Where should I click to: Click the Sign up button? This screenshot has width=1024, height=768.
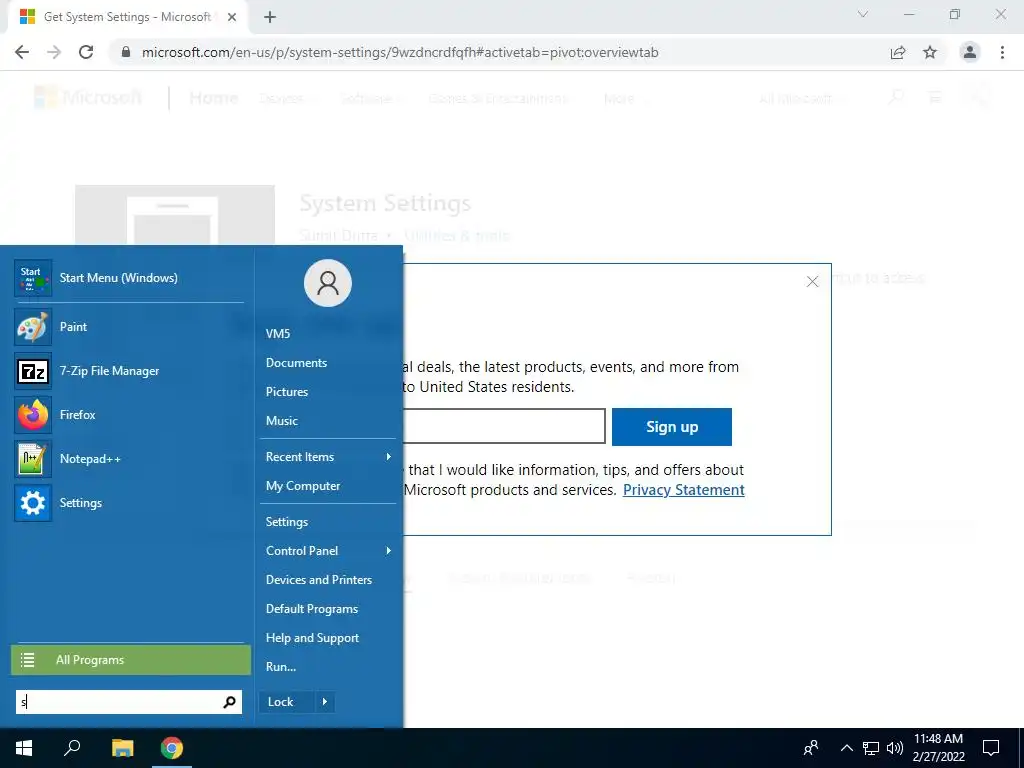[x=671, y=427]
